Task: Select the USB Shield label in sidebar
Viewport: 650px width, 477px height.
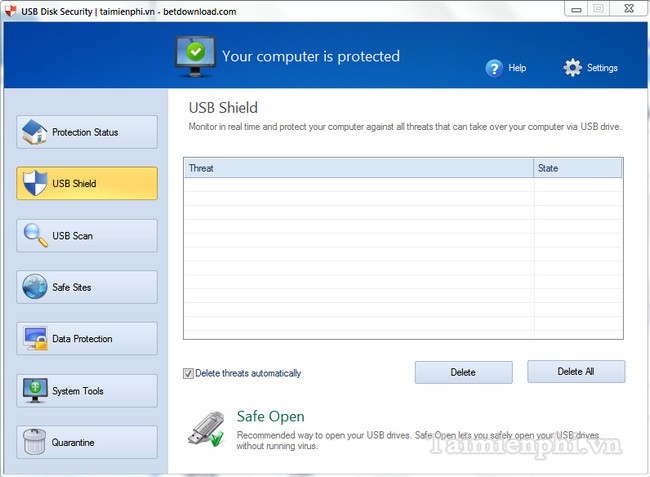Action: (x=74, y=183)
